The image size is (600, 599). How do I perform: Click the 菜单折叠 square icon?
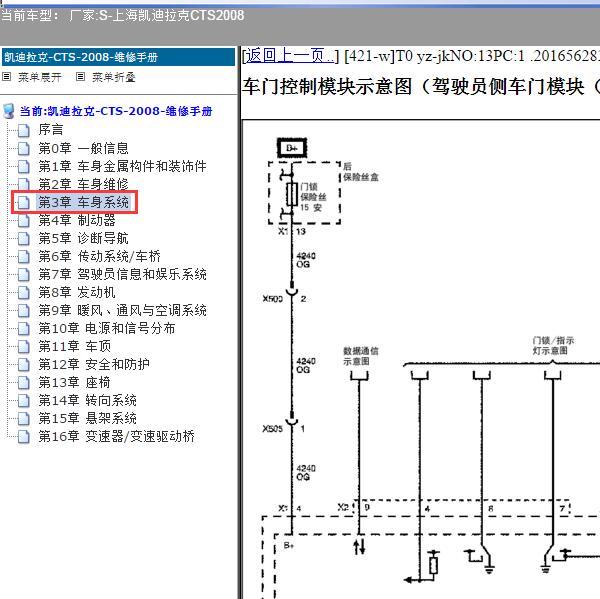(80, 77)
